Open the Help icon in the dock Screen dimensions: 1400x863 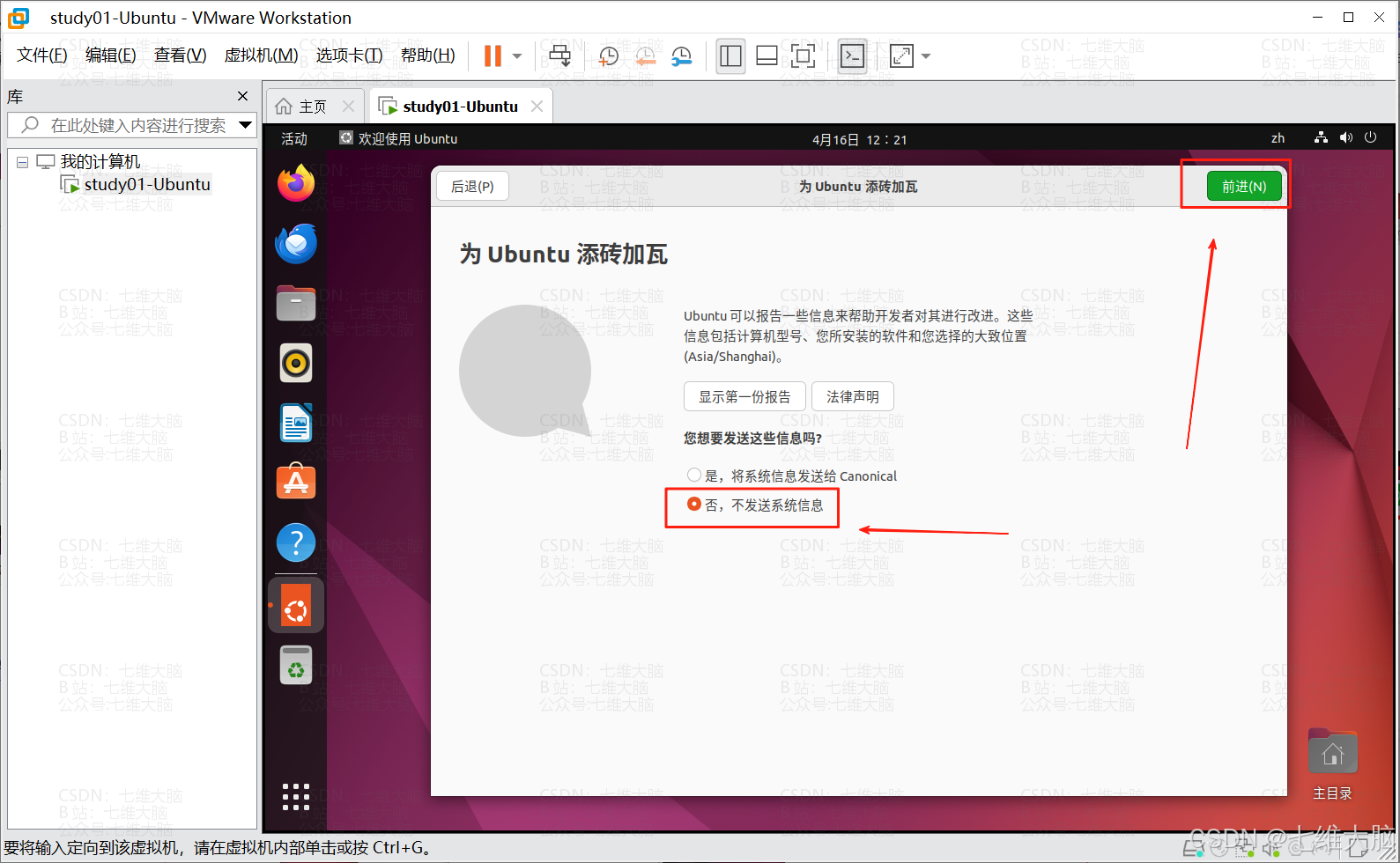(x=296, y=542)
